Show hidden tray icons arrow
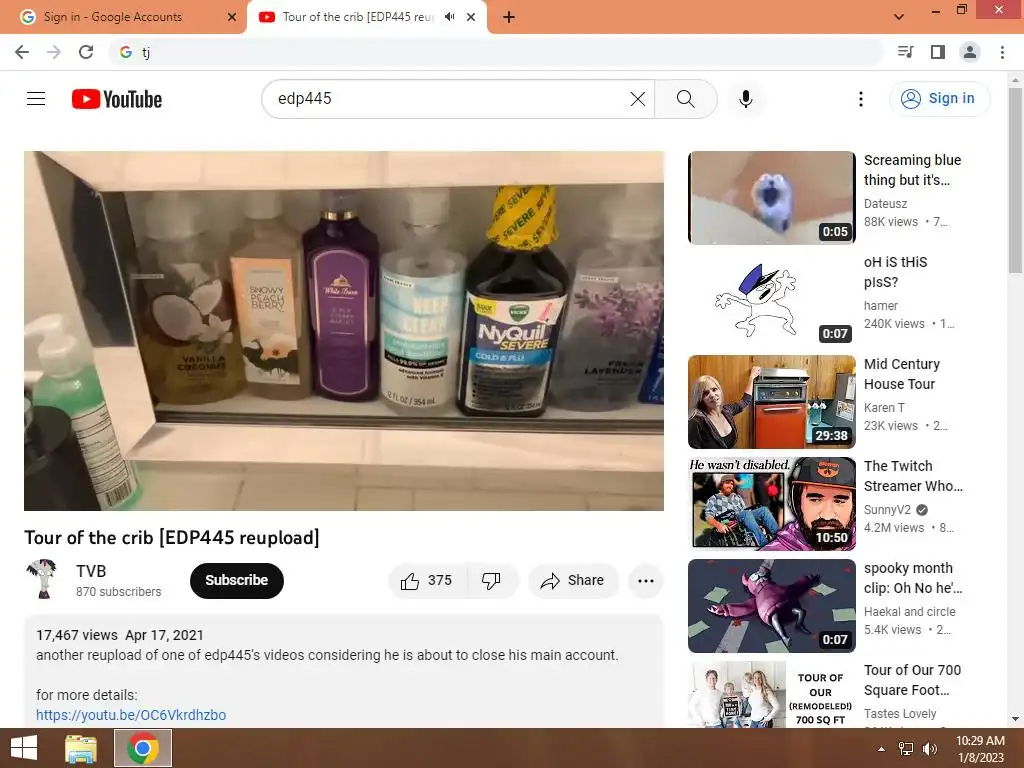 [881, 749]
